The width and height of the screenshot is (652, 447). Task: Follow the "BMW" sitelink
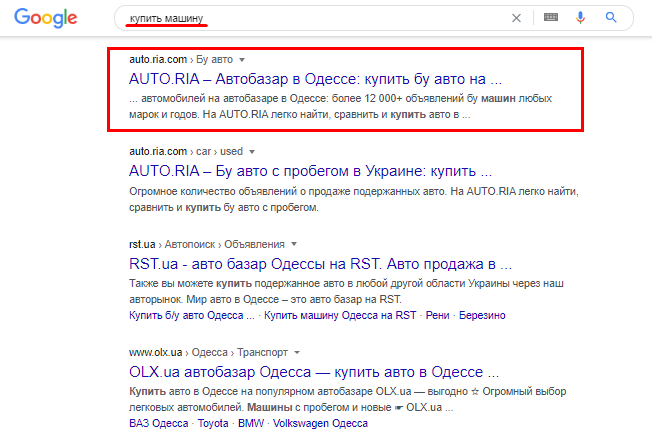(x=251, y=423)
